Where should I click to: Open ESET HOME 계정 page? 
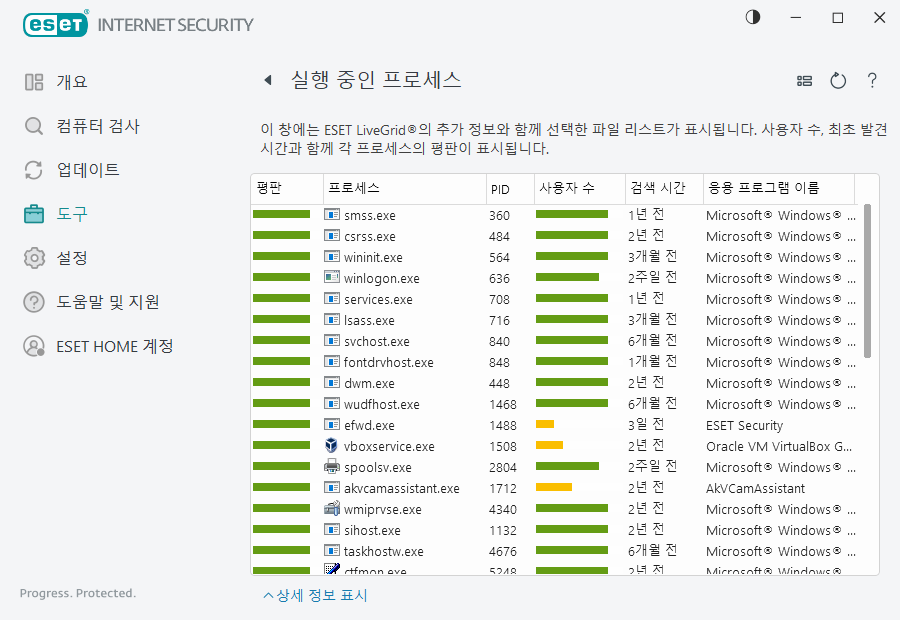[x=114, y=346]
